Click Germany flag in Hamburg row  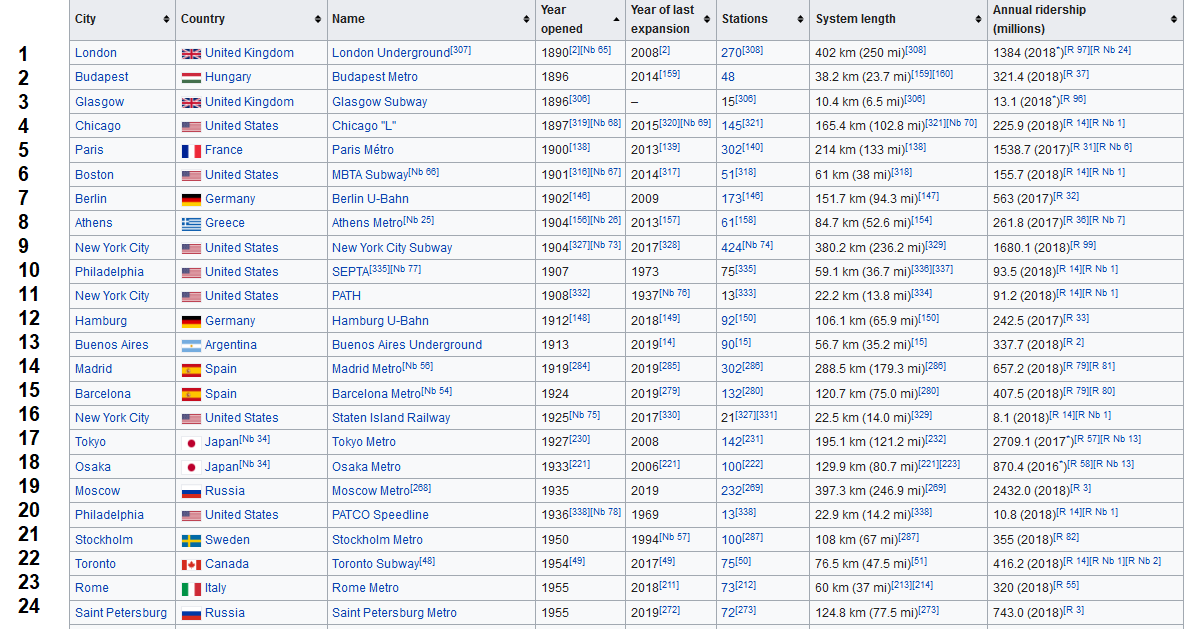(x=191, y=321)
